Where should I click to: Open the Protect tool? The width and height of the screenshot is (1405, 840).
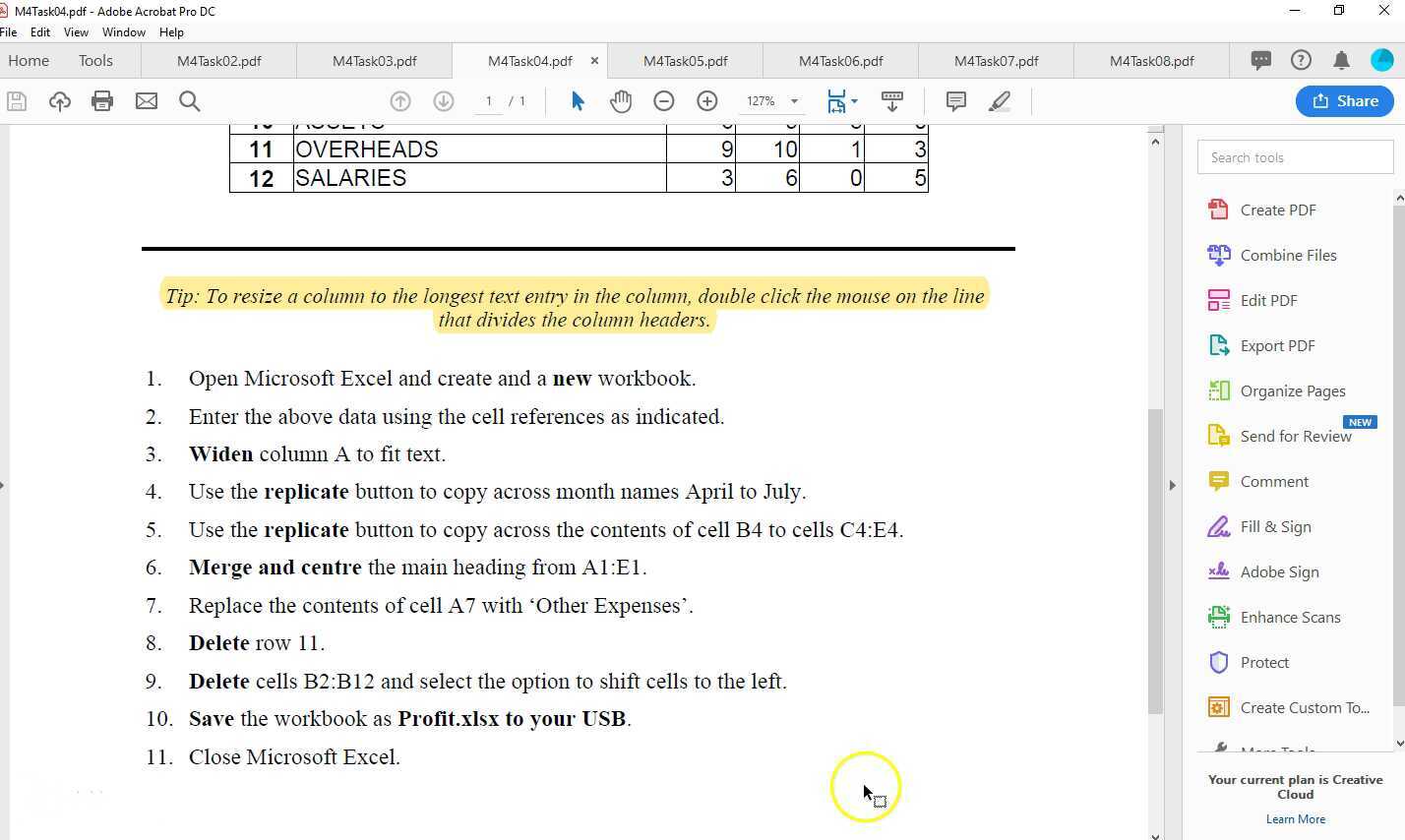[x=1264, y=662]
